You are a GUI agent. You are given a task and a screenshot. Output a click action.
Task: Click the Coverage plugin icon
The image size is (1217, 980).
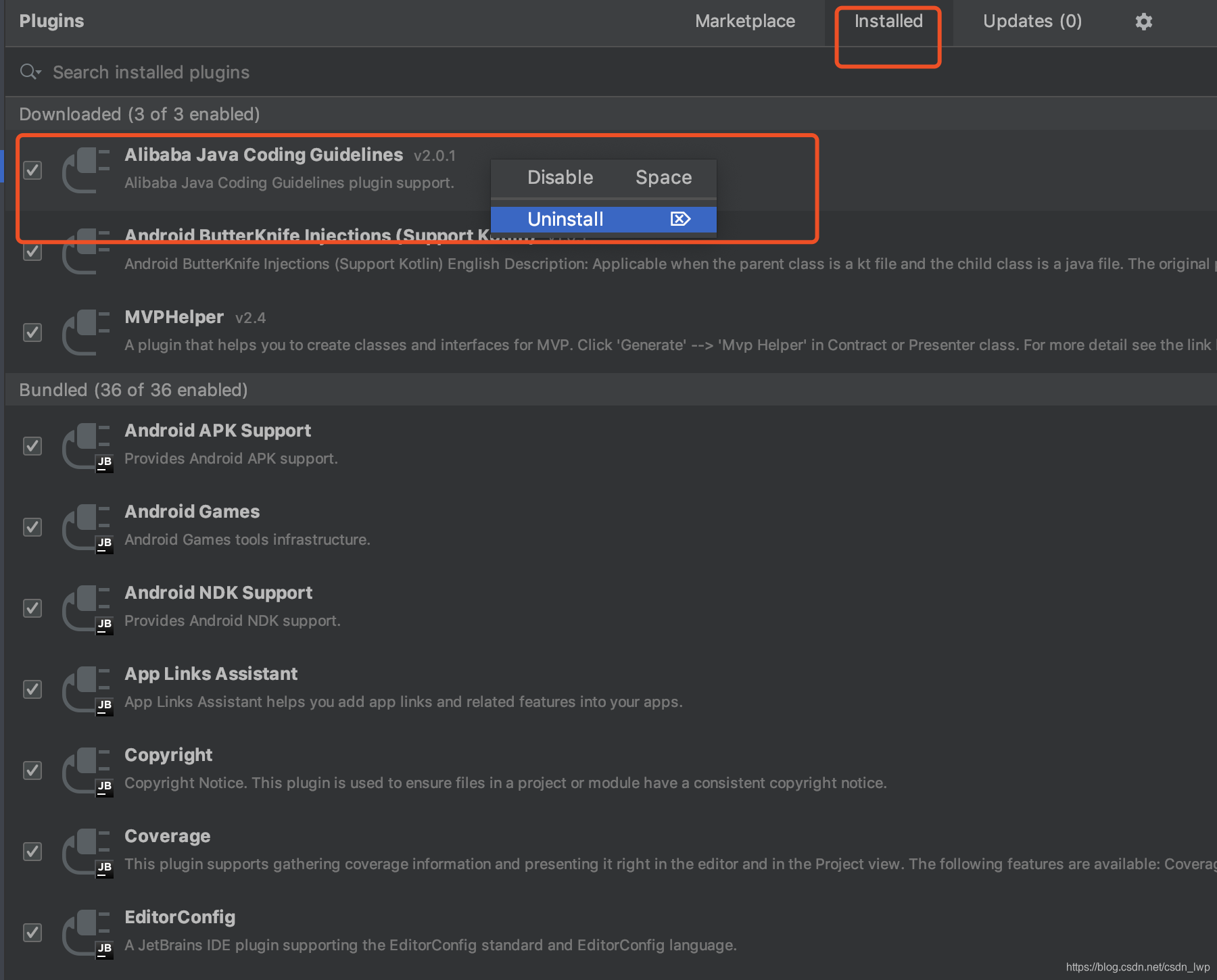[x=87, y=852]
